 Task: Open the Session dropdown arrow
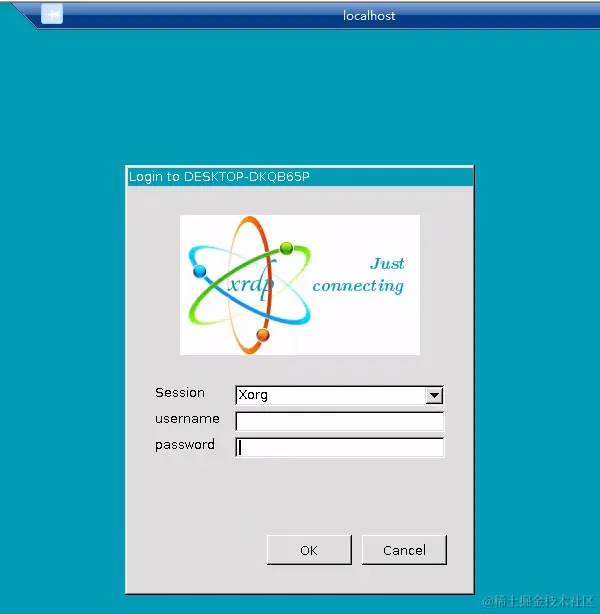click(x=434, y=395)
